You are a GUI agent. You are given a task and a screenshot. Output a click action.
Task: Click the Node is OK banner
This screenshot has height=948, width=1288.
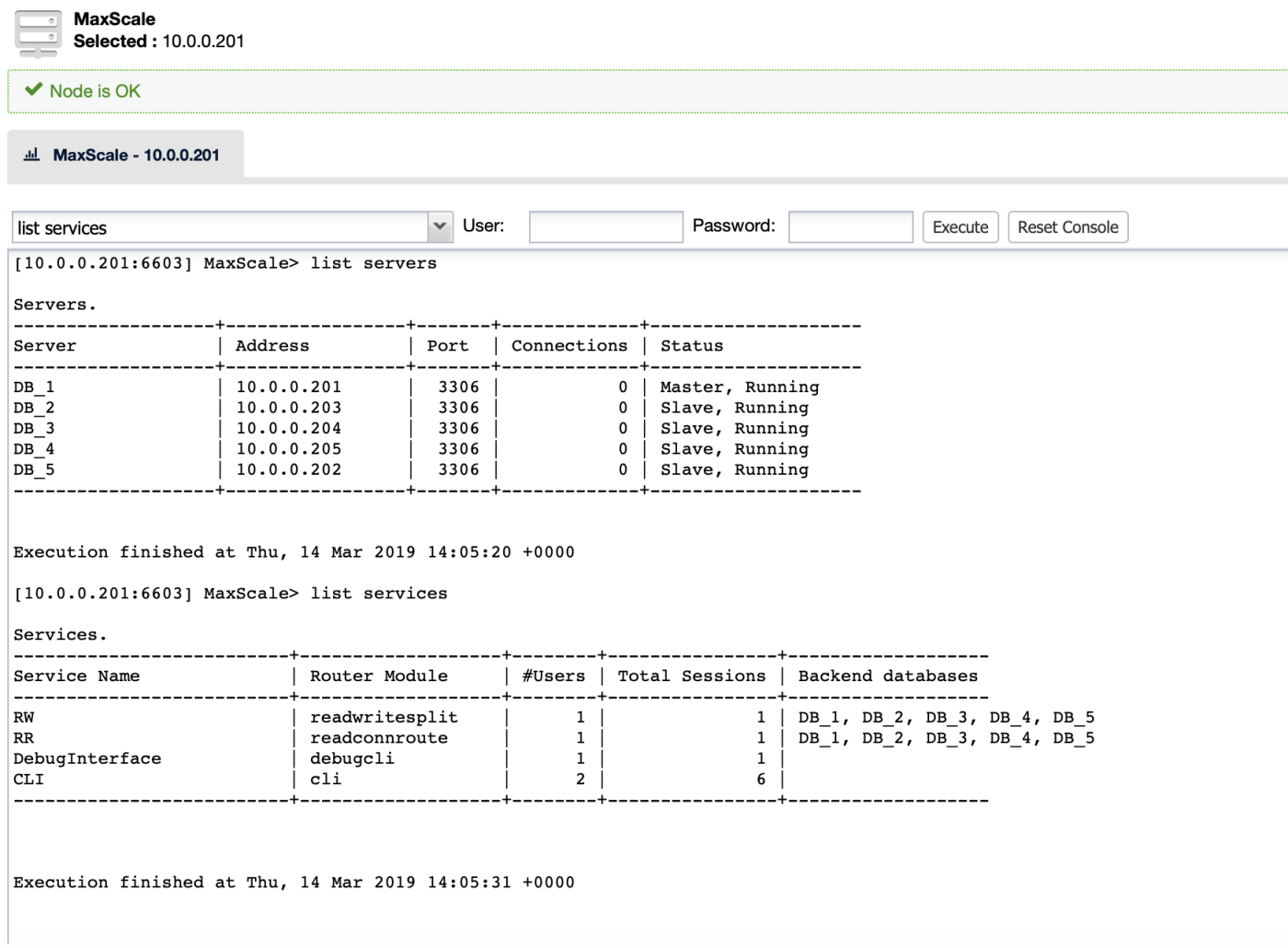[96, 90]
